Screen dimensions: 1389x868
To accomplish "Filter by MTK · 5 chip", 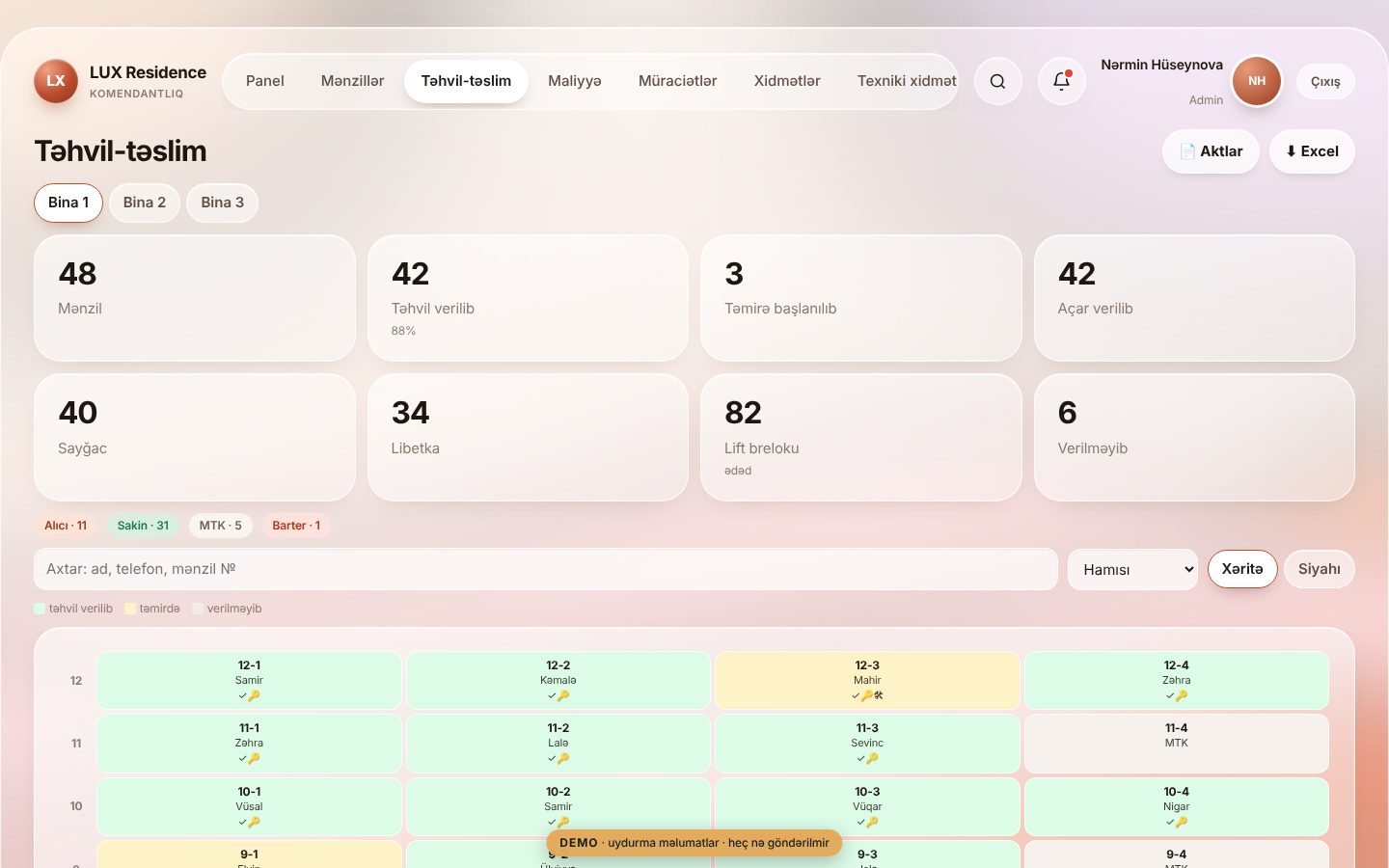I will pyautogui.click(x=221, y=526).
